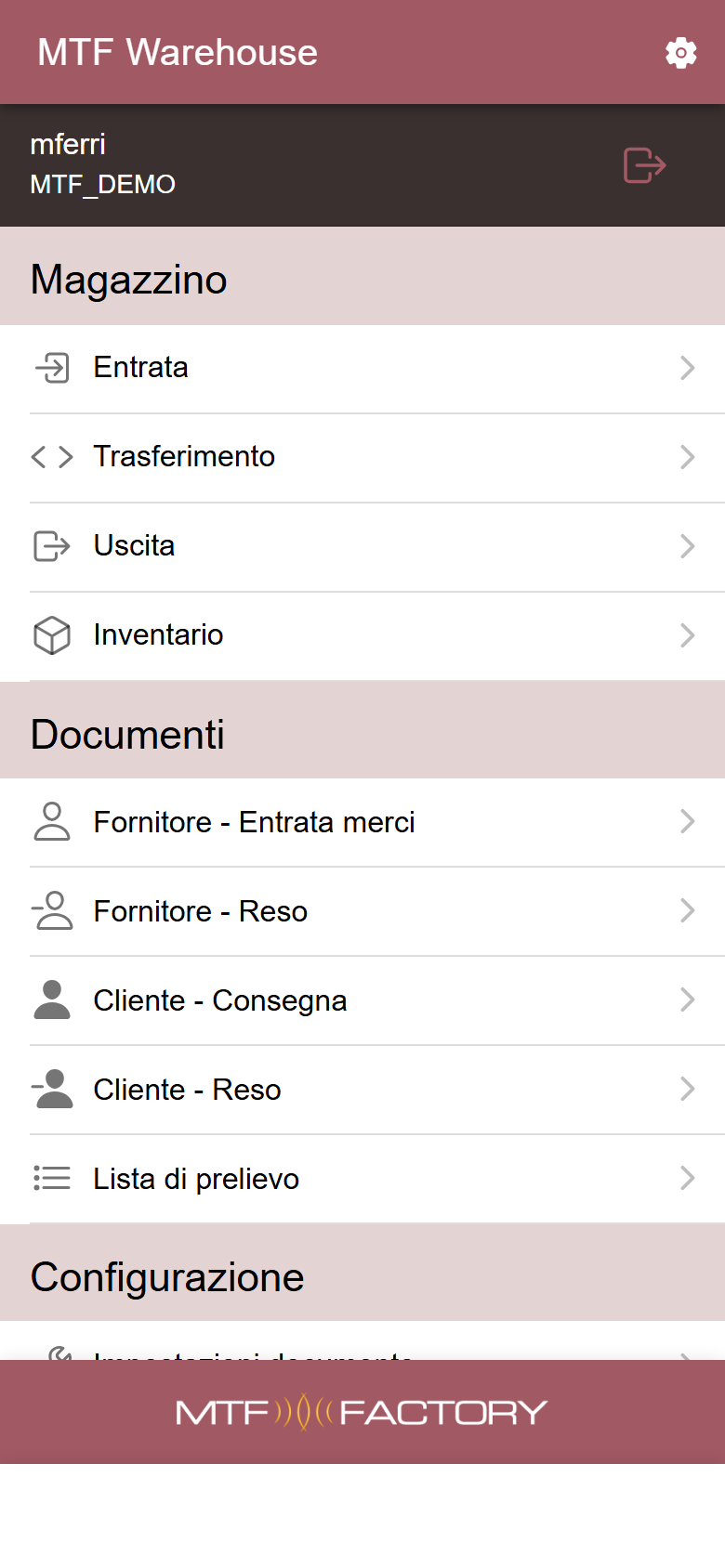Click the Fornitore - Entrata merci person icon
Image resolution: width=725 pixels, height=1568 pixels.
pos(52,821)
